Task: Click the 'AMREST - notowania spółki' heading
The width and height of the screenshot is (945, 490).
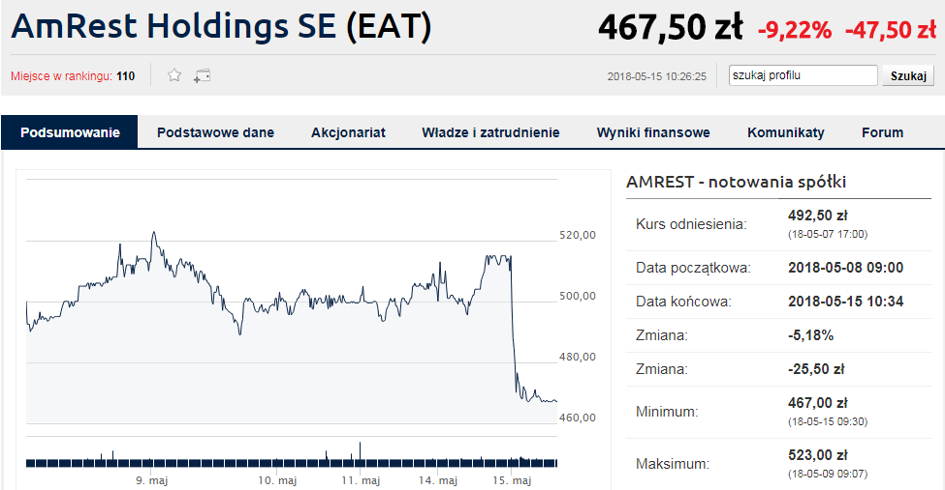Action: (x=736, y=182)
